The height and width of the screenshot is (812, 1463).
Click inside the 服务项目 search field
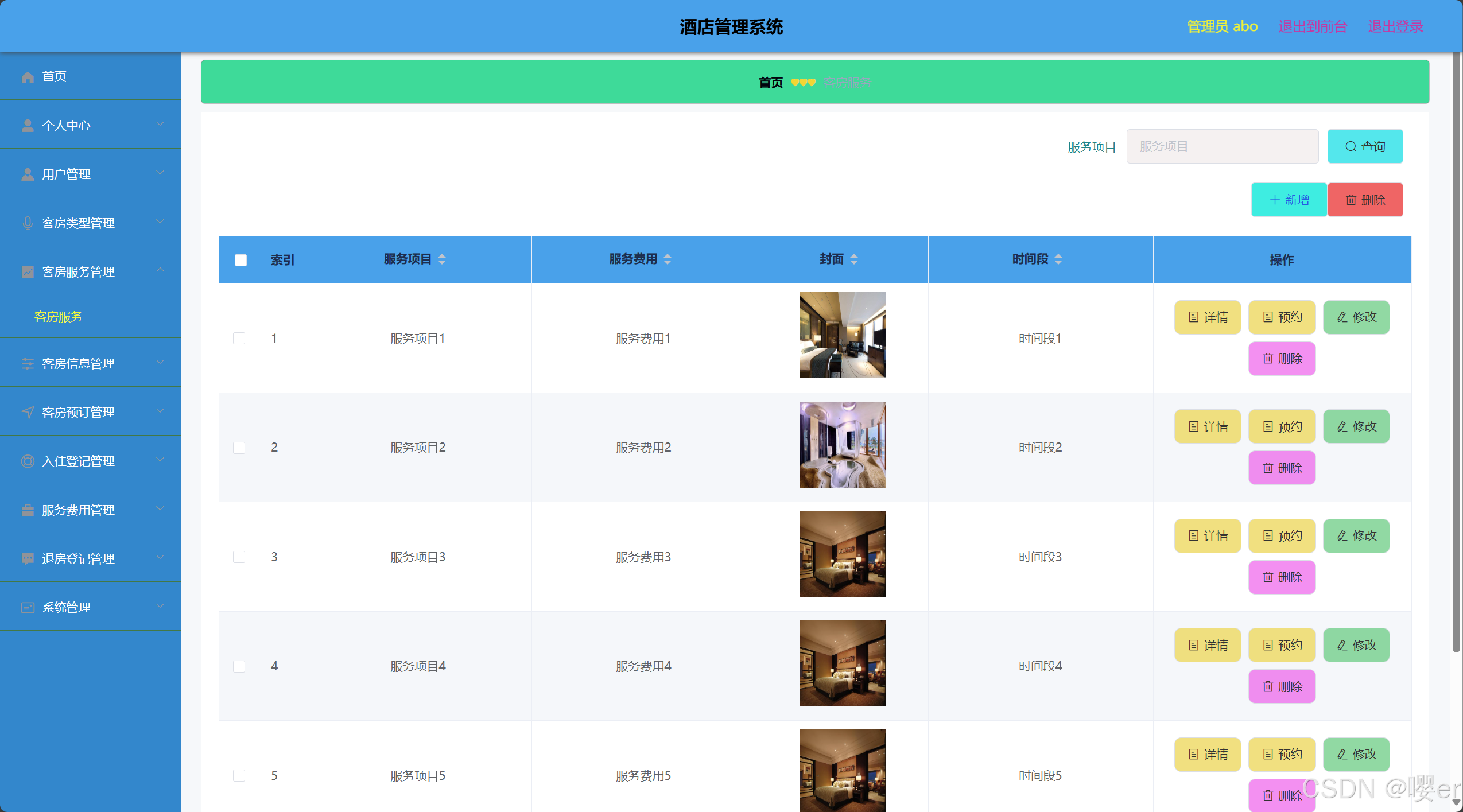point(1221,146)
